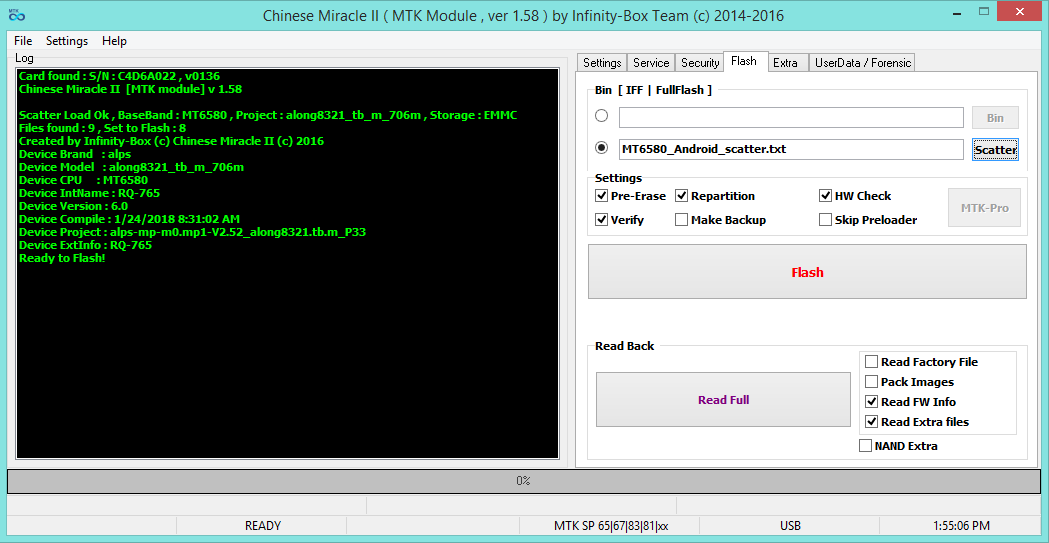Click the 'Ready to Flash!' log line

[62, 258]
